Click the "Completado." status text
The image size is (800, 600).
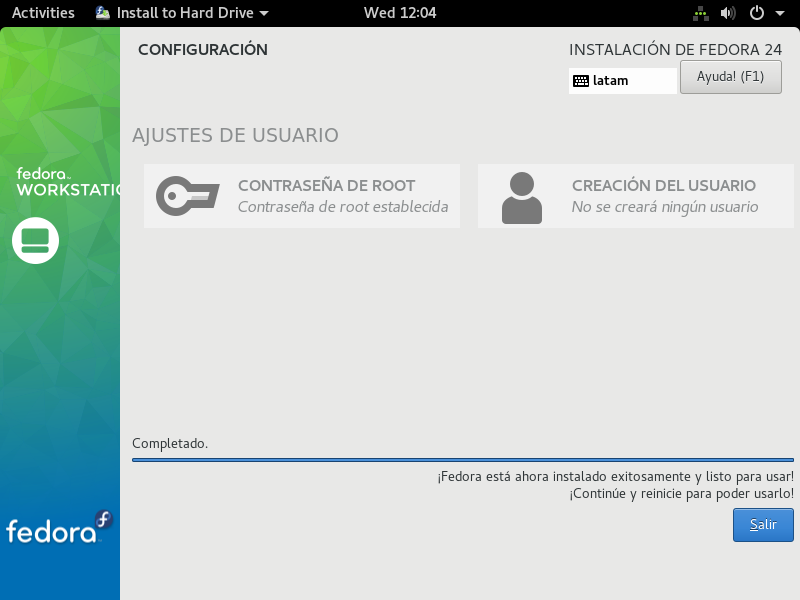[170, 443]
